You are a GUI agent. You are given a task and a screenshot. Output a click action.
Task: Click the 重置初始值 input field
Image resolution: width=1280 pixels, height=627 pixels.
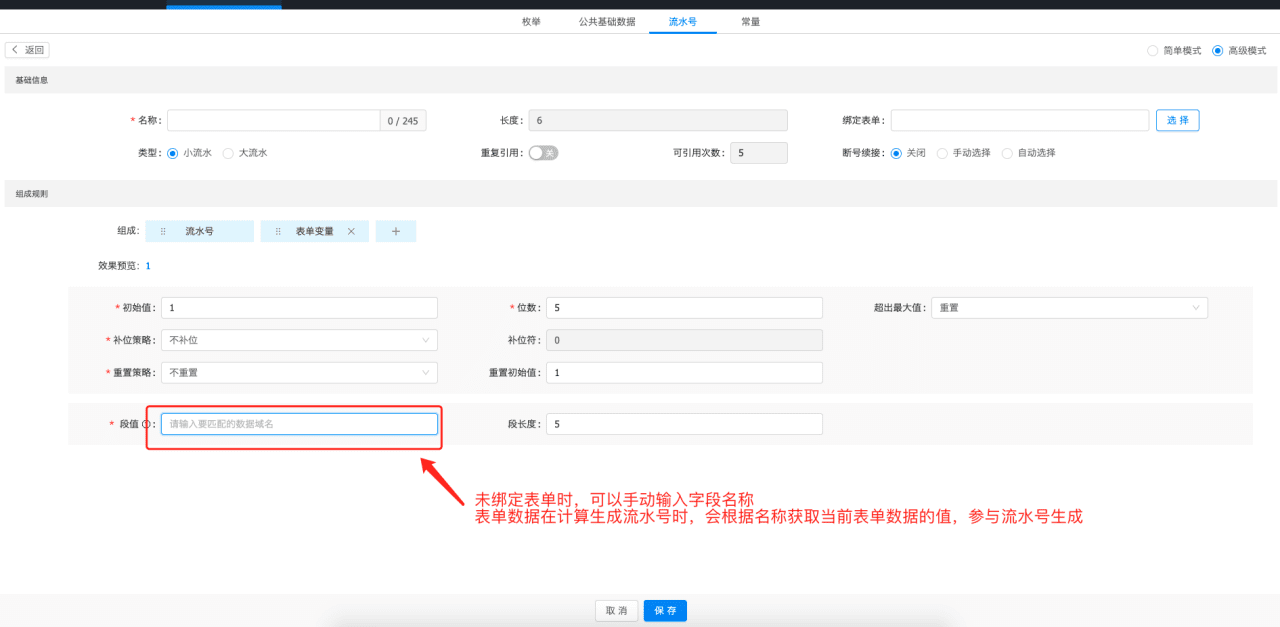point(684,372)
